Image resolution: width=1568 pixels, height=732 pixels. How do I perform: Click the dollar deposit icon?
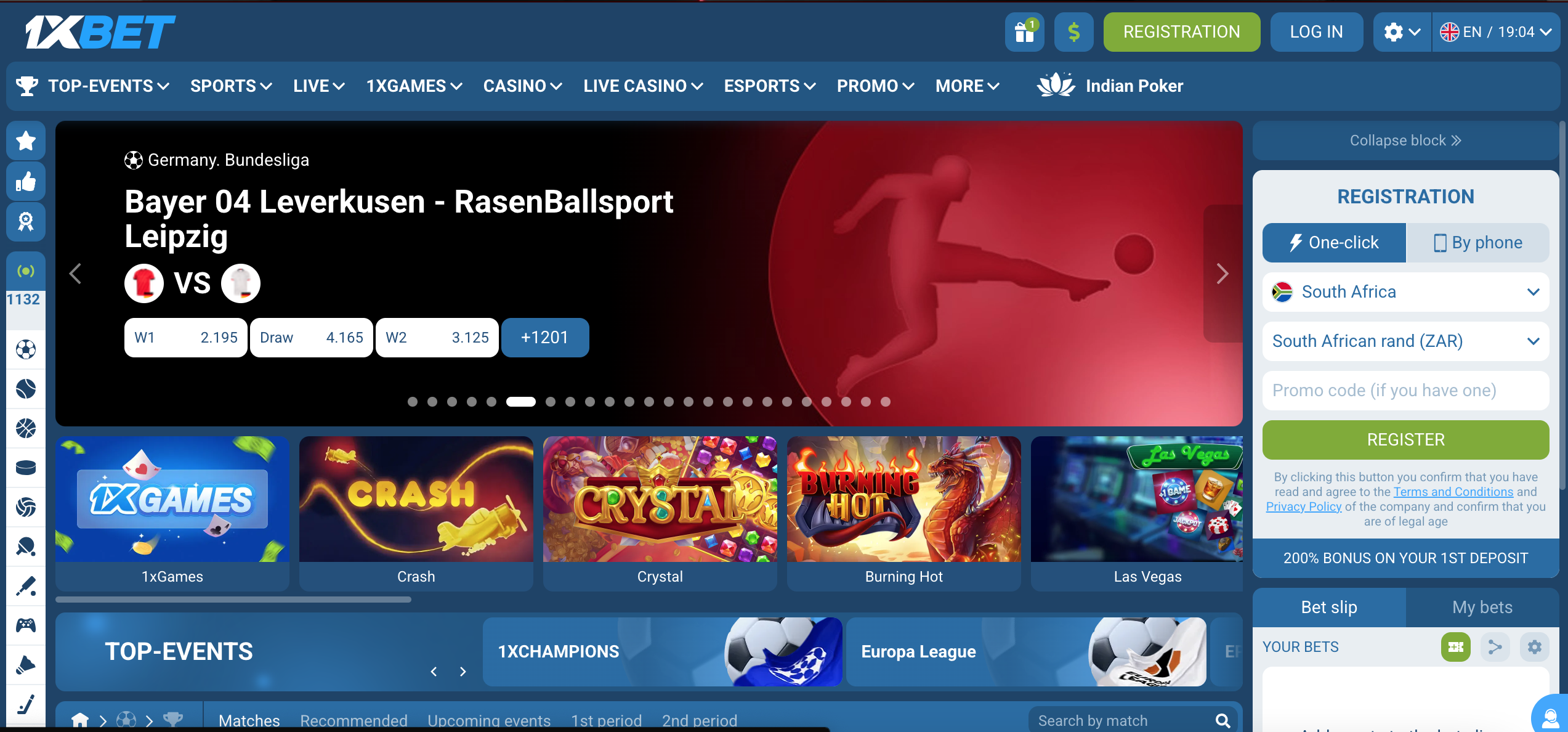[x=1073, y=32]
